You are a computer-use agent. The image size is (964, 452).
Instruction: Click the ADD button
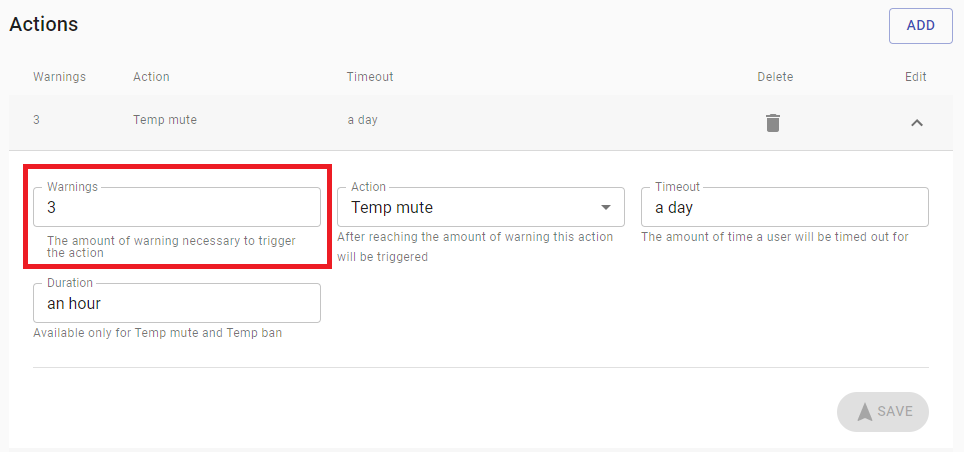(920, 26)
